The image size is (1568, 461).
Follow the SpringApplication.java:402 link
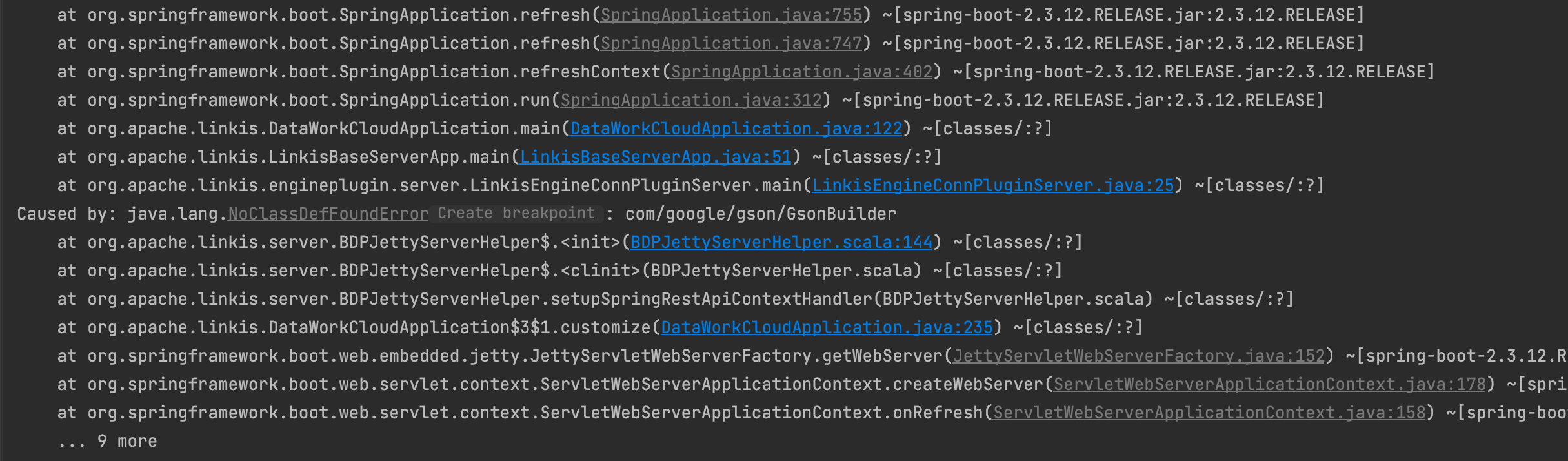(x=801, y=72)
